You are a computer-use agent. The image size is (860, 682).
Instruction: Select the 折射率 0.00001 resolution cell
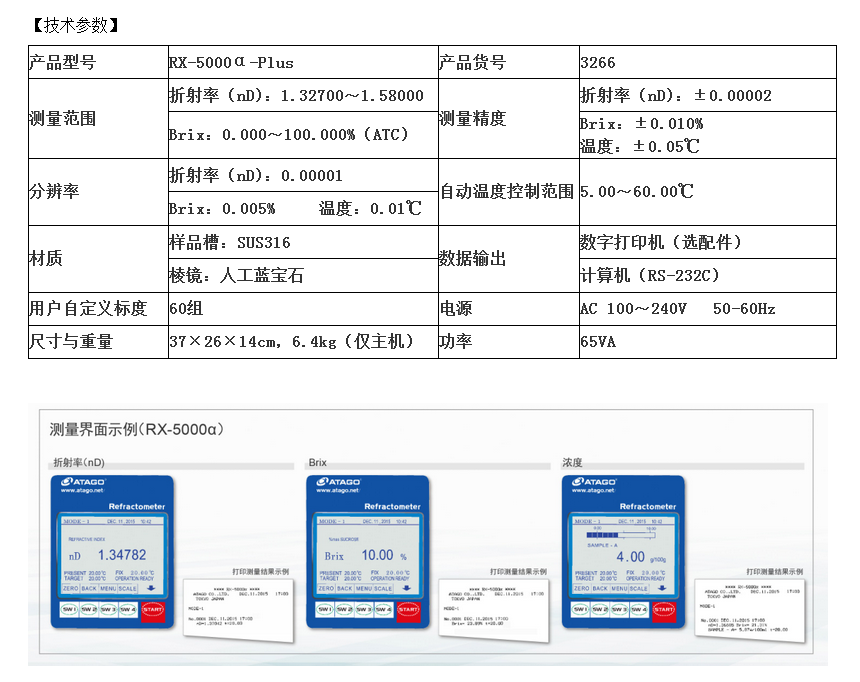coord(303,176)
